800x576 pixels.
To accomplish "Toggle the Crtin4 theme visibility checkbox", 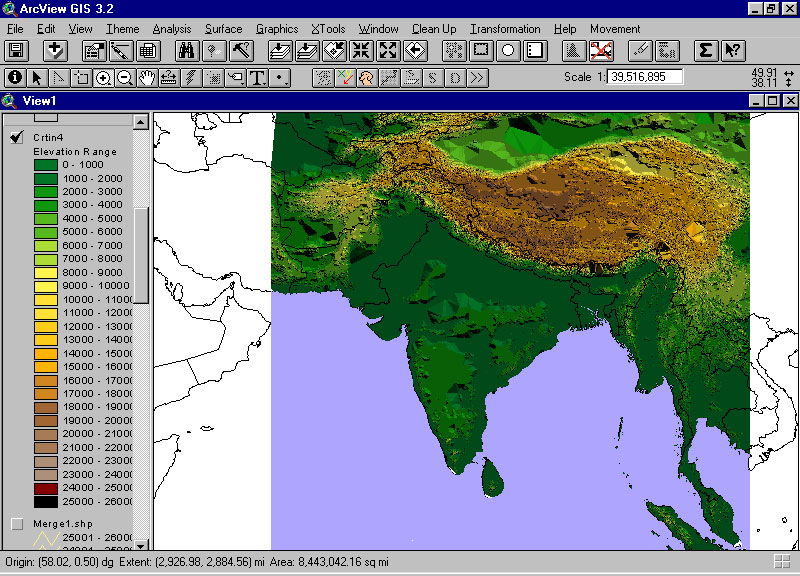I will [x=17, y=137].
